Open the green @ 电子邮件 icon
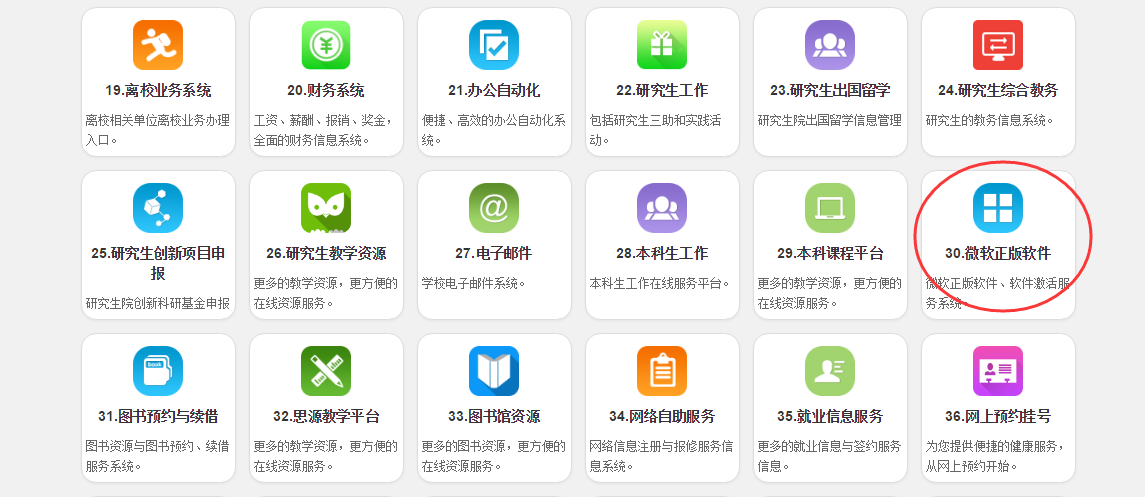 point(494,208)
